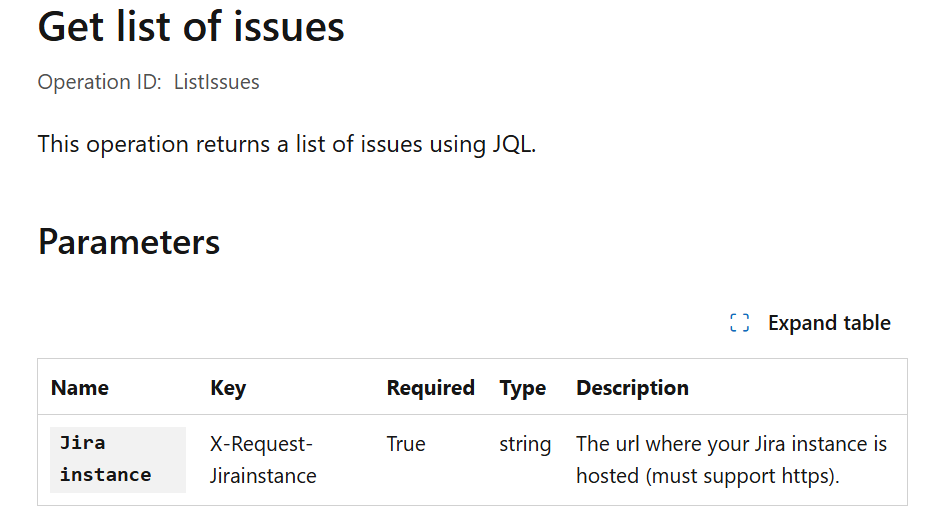The image size is (950, 516).
Task: Click the Description column header
Action: coord(632,388)
